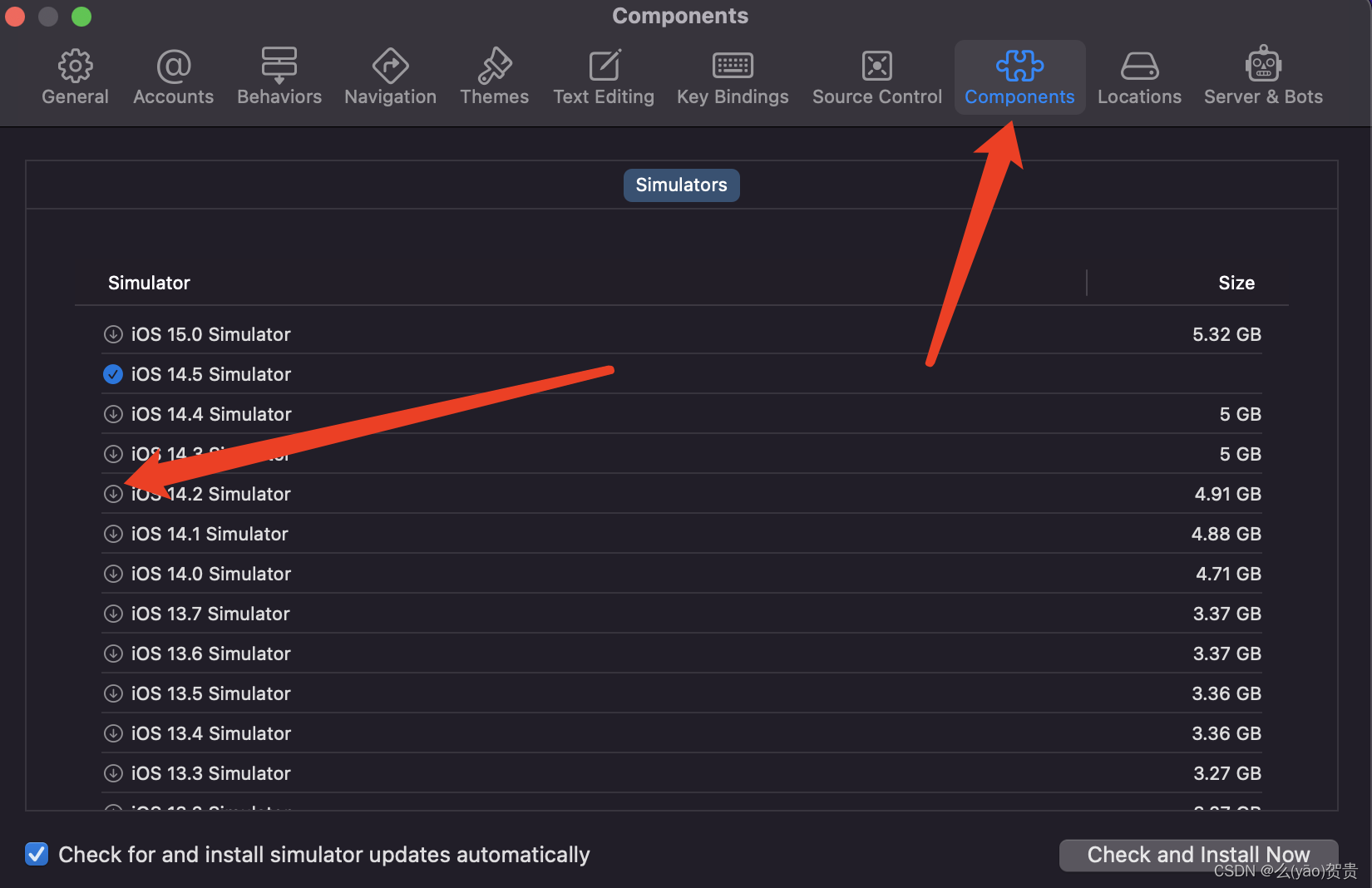The width and height of the screenshot is (1372, 888).
Task: Sort by the Size column header
Action: point(1236,283)
